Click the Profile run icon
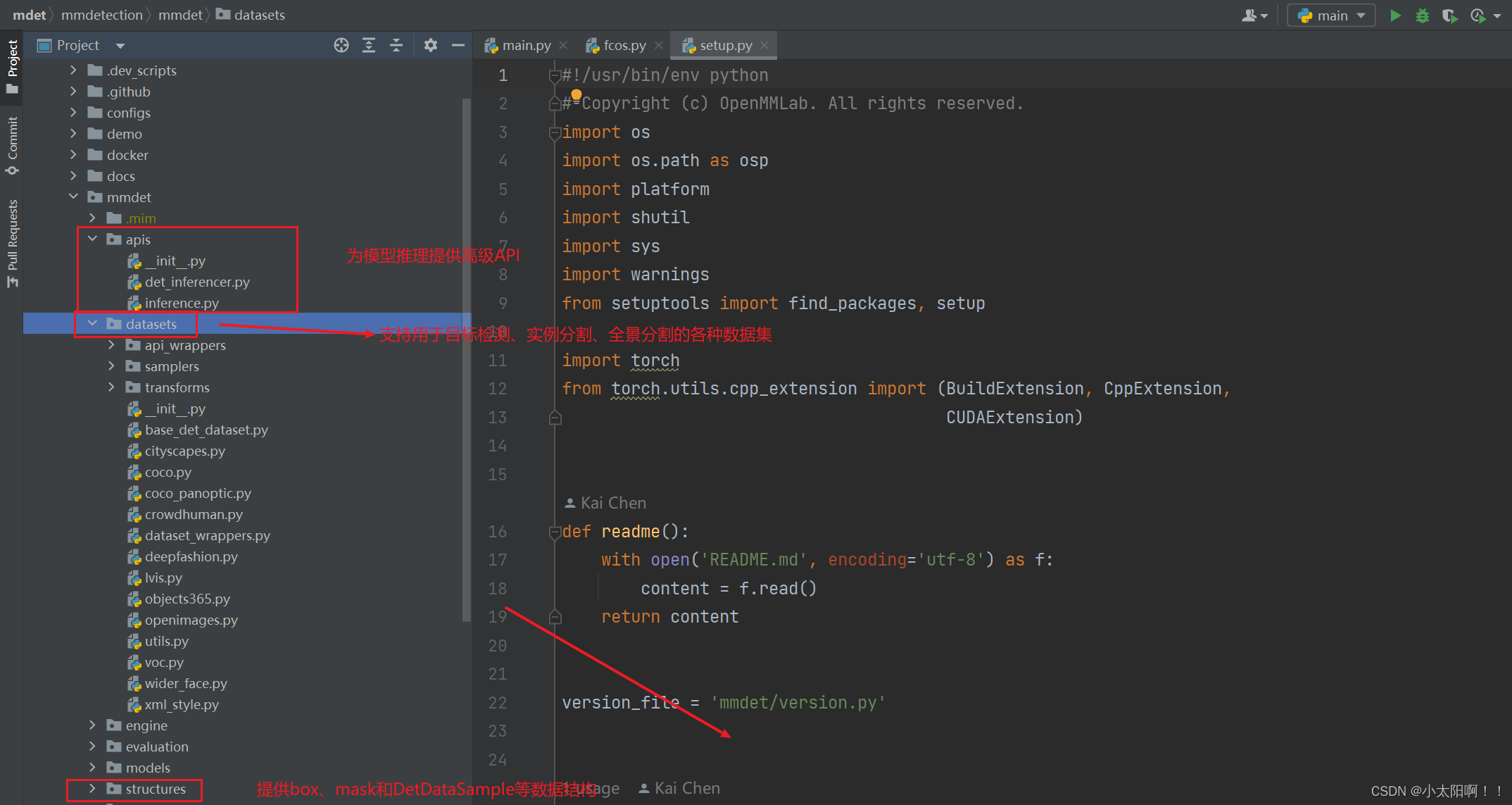 tap(1478, 15)
